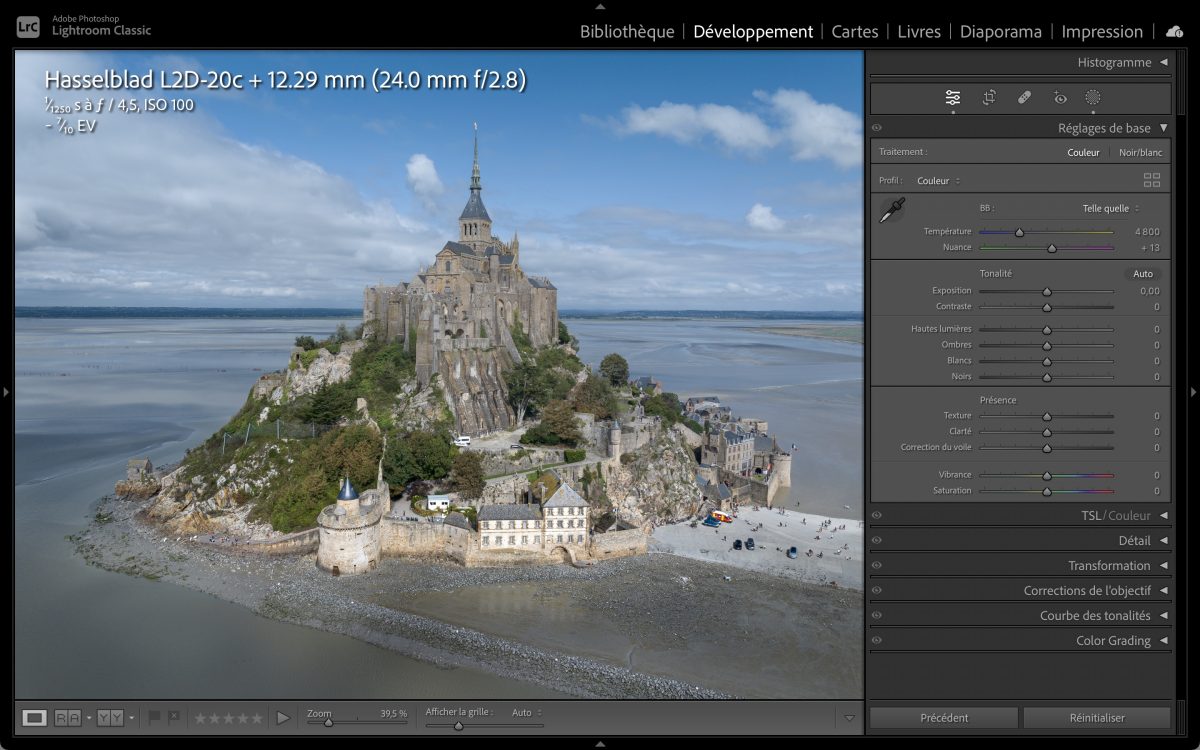Pick the white balance eyedropper
Viewport: 1200px width, 750px height.
pyautogui.click(x=892, y=210)
